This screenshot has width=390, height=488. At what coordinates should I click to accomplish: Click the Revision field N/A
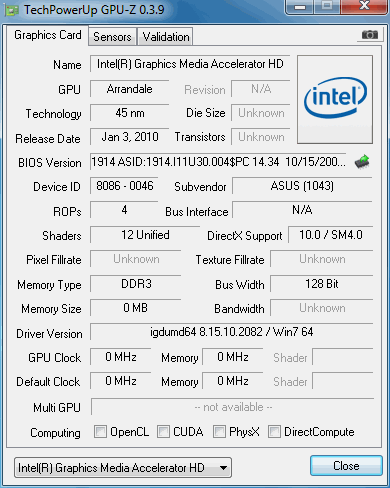pos(261,89)
